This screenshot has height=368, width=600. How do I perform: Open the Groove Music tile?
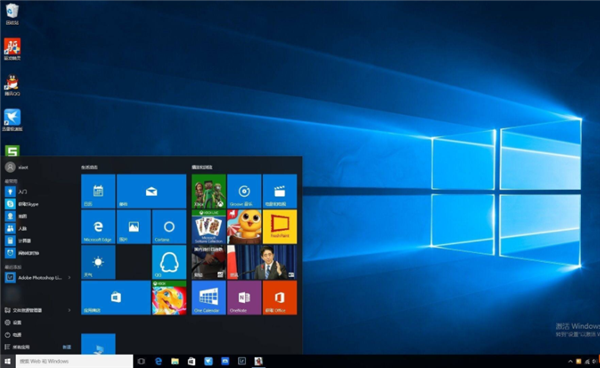tap(244, 191)
